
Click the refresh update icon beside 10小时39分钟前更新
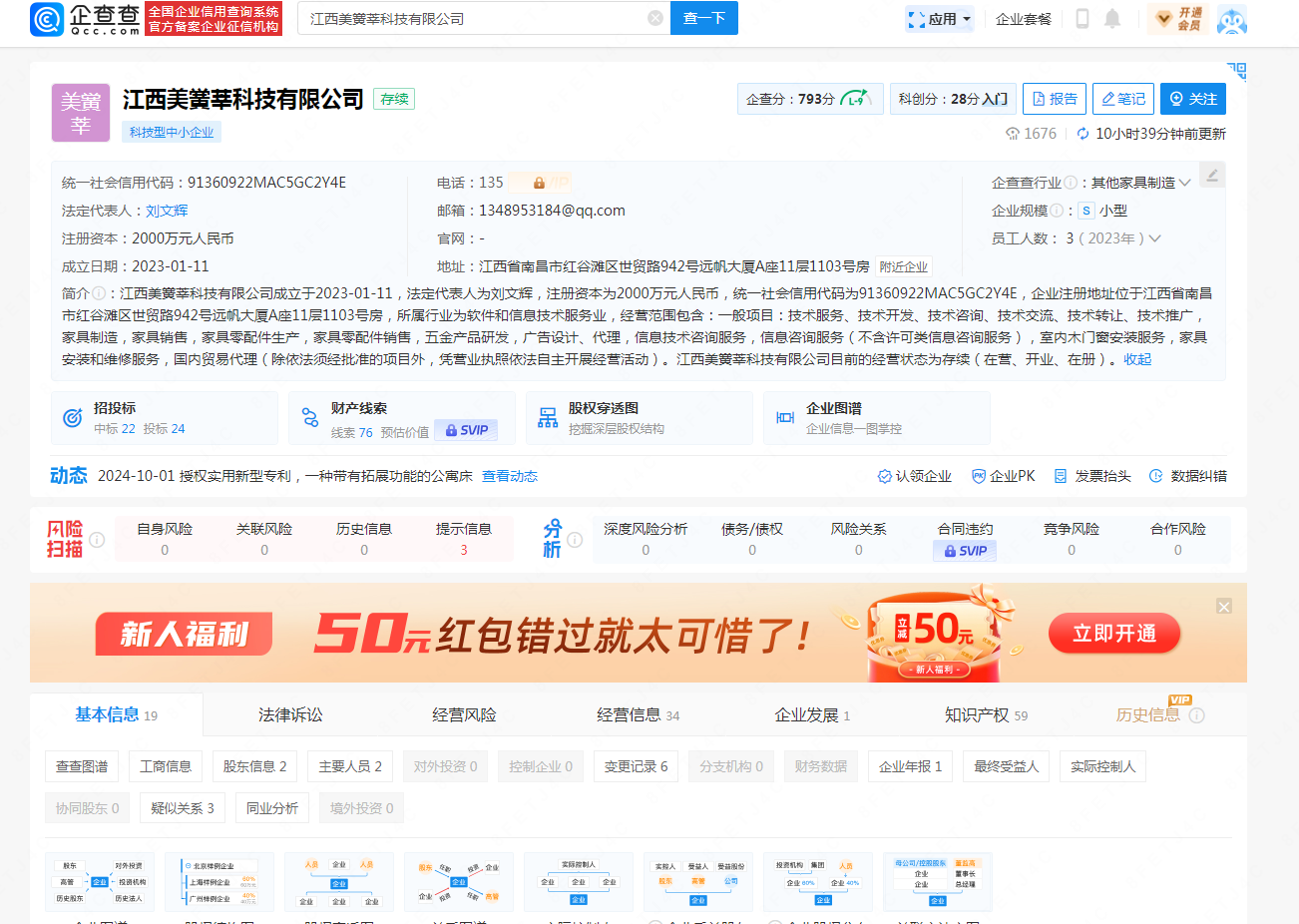tap(1082, 134)
